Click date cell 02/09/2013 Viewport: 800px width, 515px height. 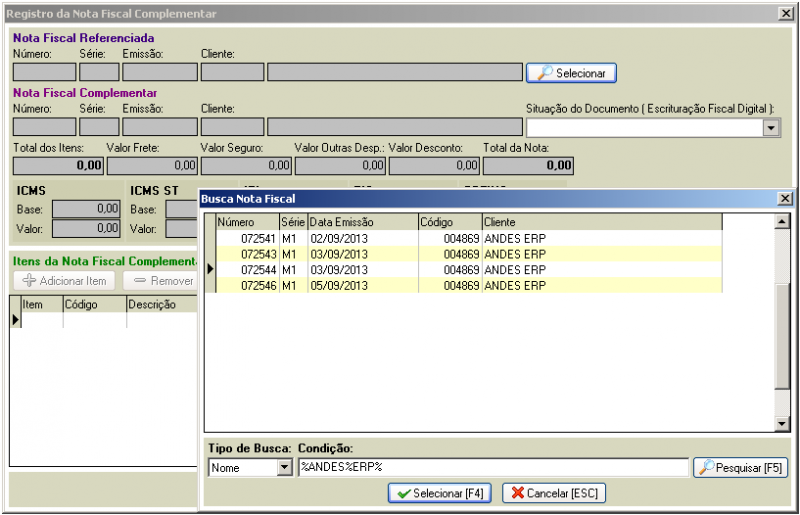[363, 238]
